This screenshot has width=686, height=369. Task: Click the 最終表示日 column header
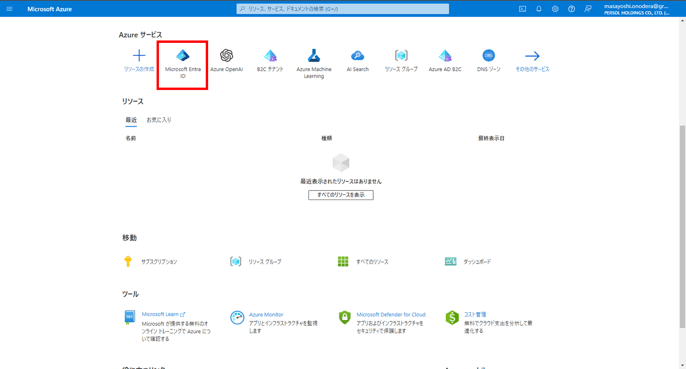491,138
